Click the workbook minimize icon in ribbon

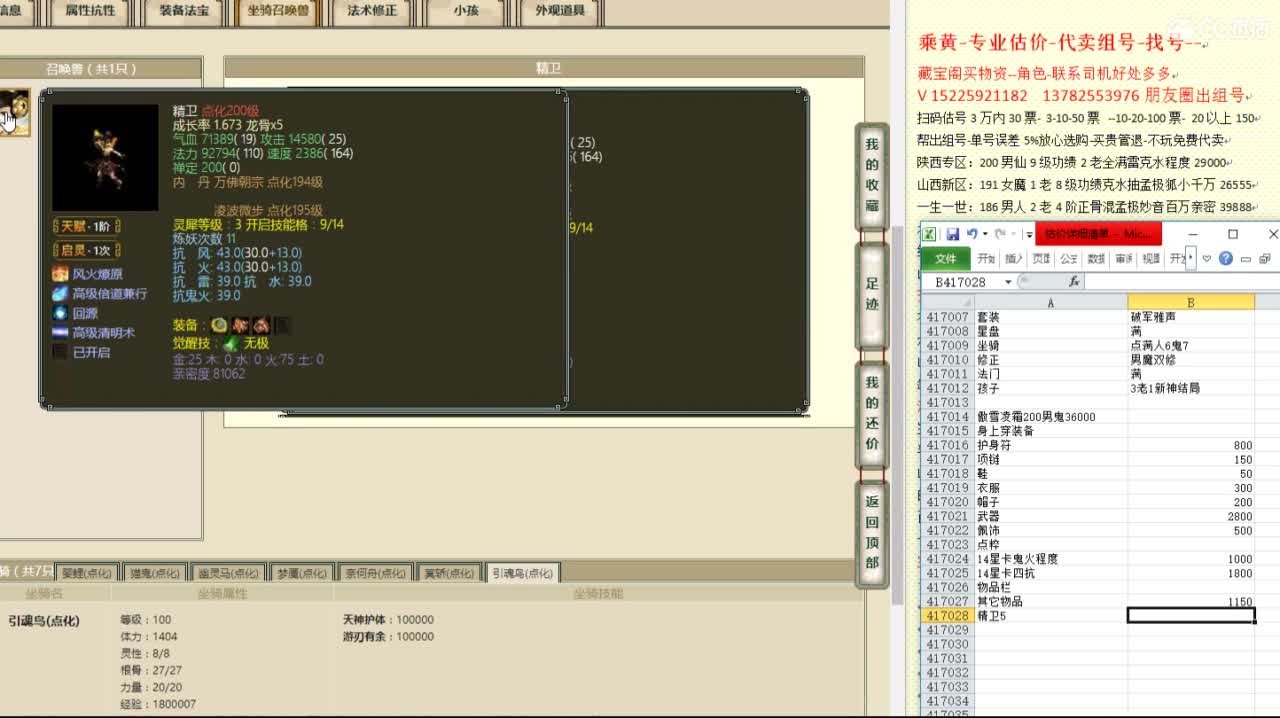coord(1246,259)
